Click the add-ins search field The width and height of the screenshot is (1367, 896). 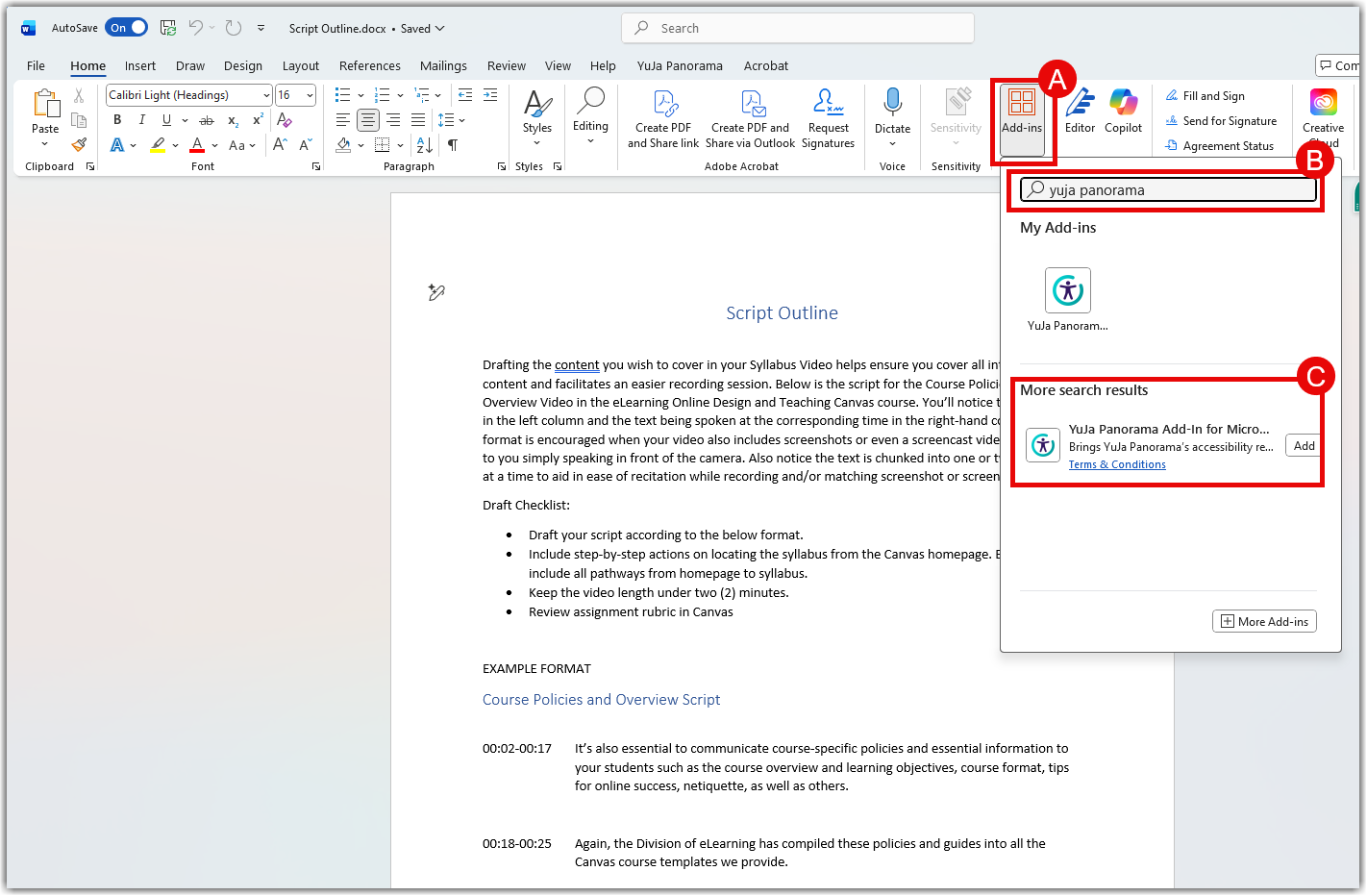point(1169,190)
